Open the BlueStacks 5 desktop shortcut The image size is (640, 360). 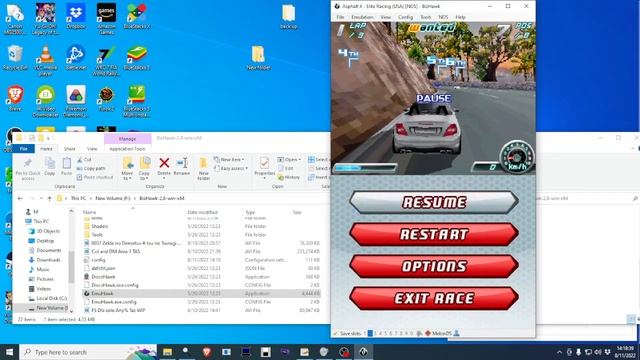pyautogui.click(x=137, y=58)
